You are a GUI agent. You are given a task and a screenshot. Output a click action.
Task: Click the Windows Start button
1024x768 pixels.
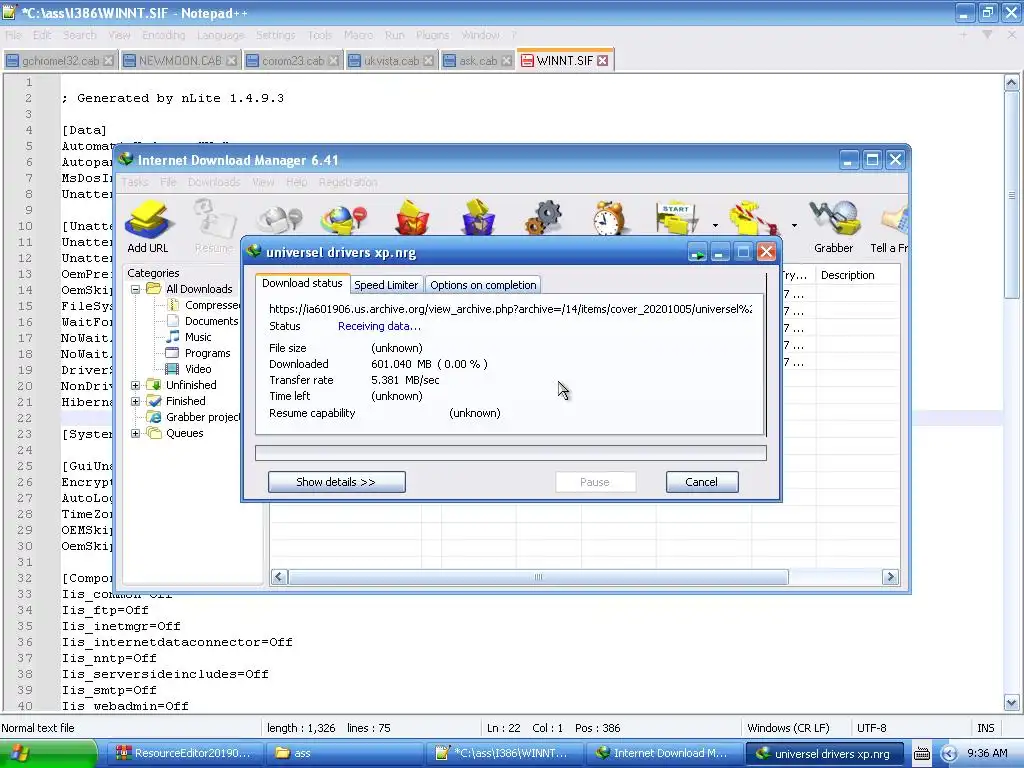(x=48, y=754)
